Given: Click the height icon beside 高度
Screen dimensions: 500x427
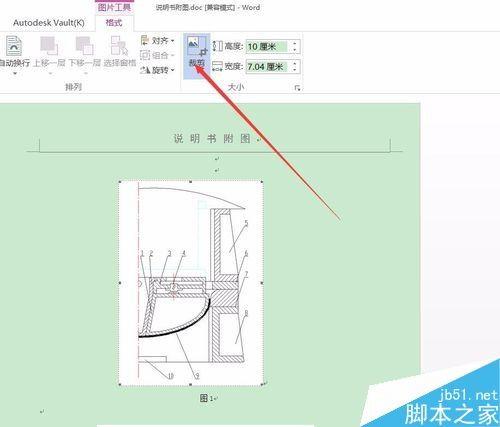Looking at the screenshot, I should (x=217, y=46).
